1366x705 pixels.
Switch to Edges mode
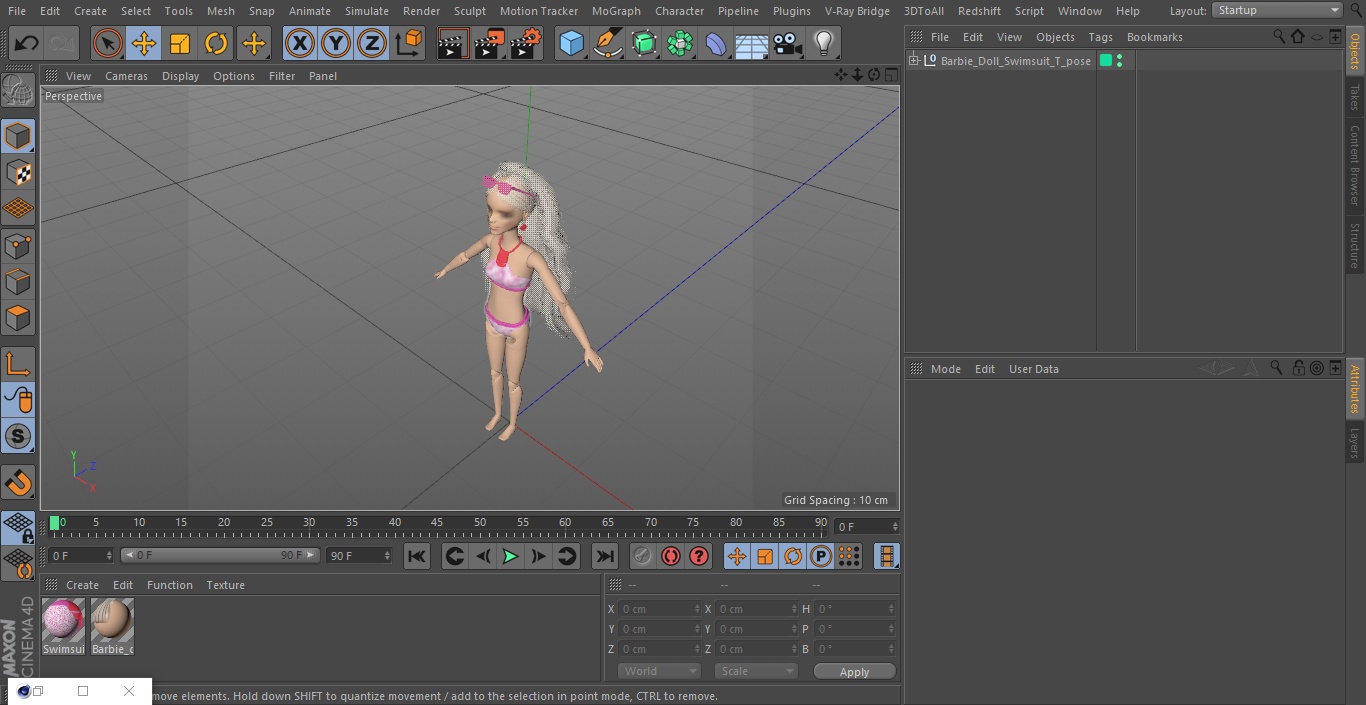coord(18,282)
